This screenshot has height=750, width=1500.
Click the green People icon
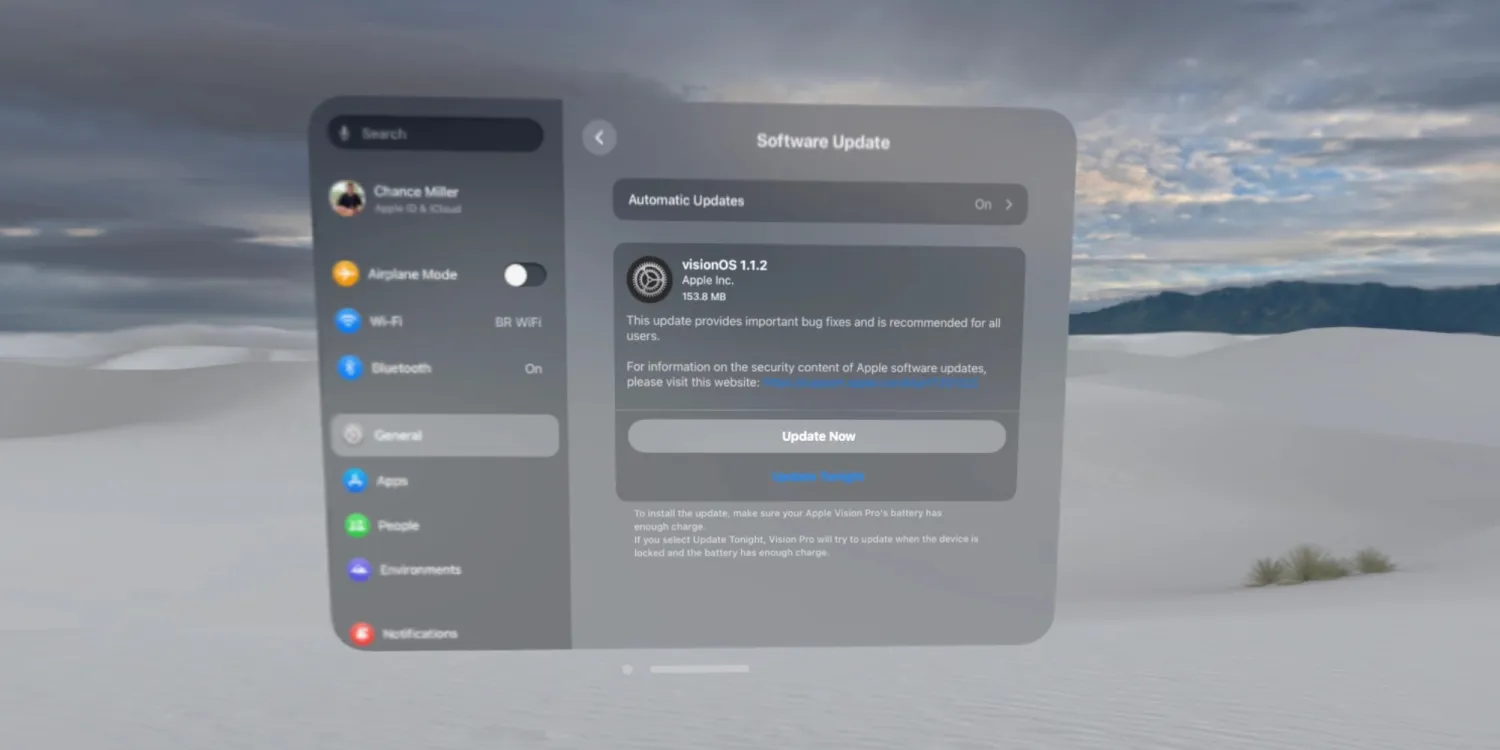pos(357,525)
